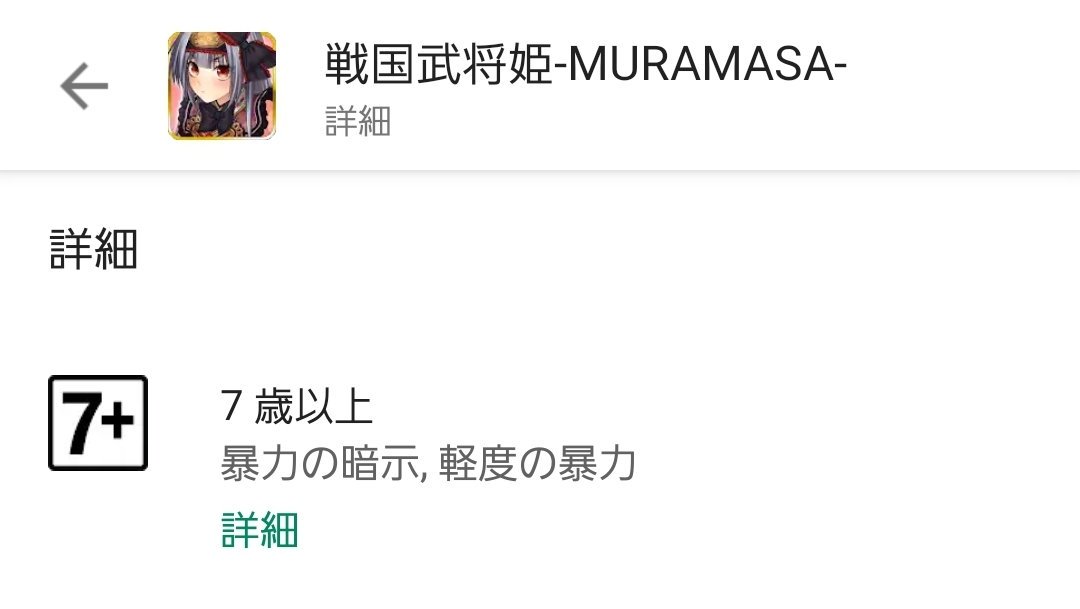View more content rating details in green
Viewport: 1080px width, 609px height.
pos(260,530)
